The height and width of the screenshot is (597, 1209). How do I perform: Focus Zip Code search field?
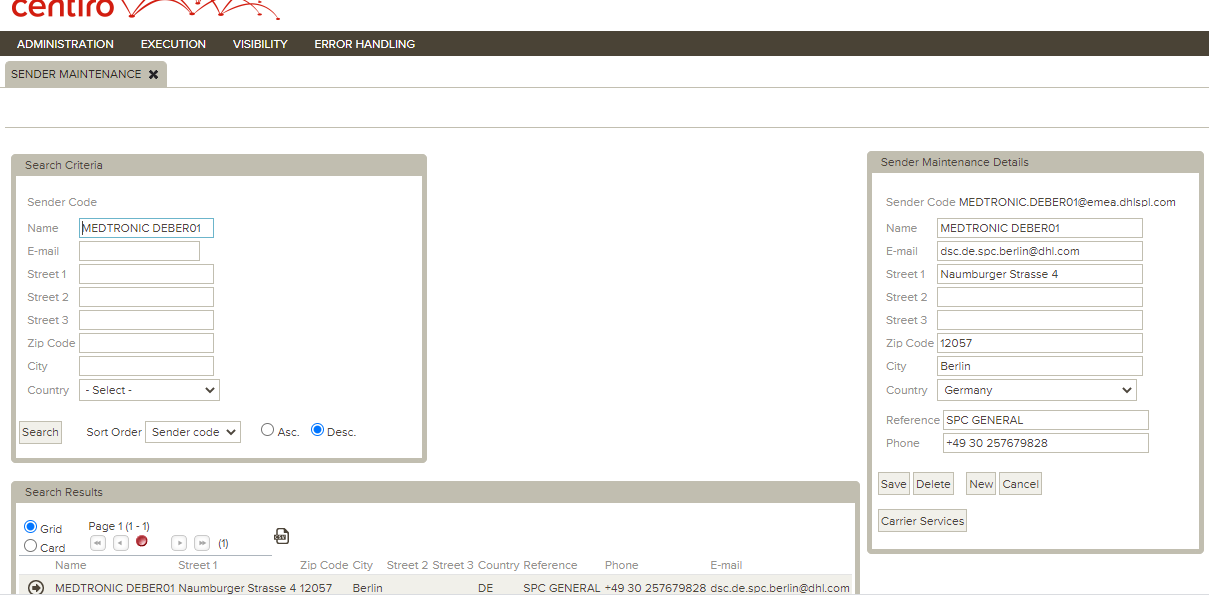pyautogui.click(x=146, y=343)
